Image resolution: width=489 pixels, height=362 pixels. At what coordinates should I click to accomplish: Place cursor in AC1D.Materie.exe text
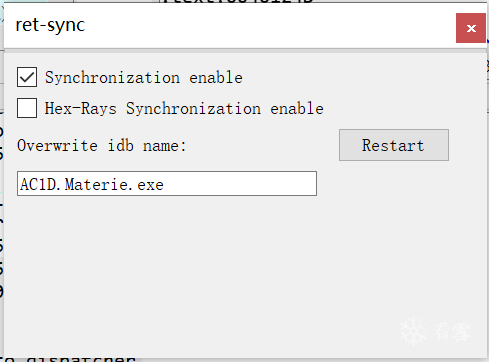tap(92, 184)
